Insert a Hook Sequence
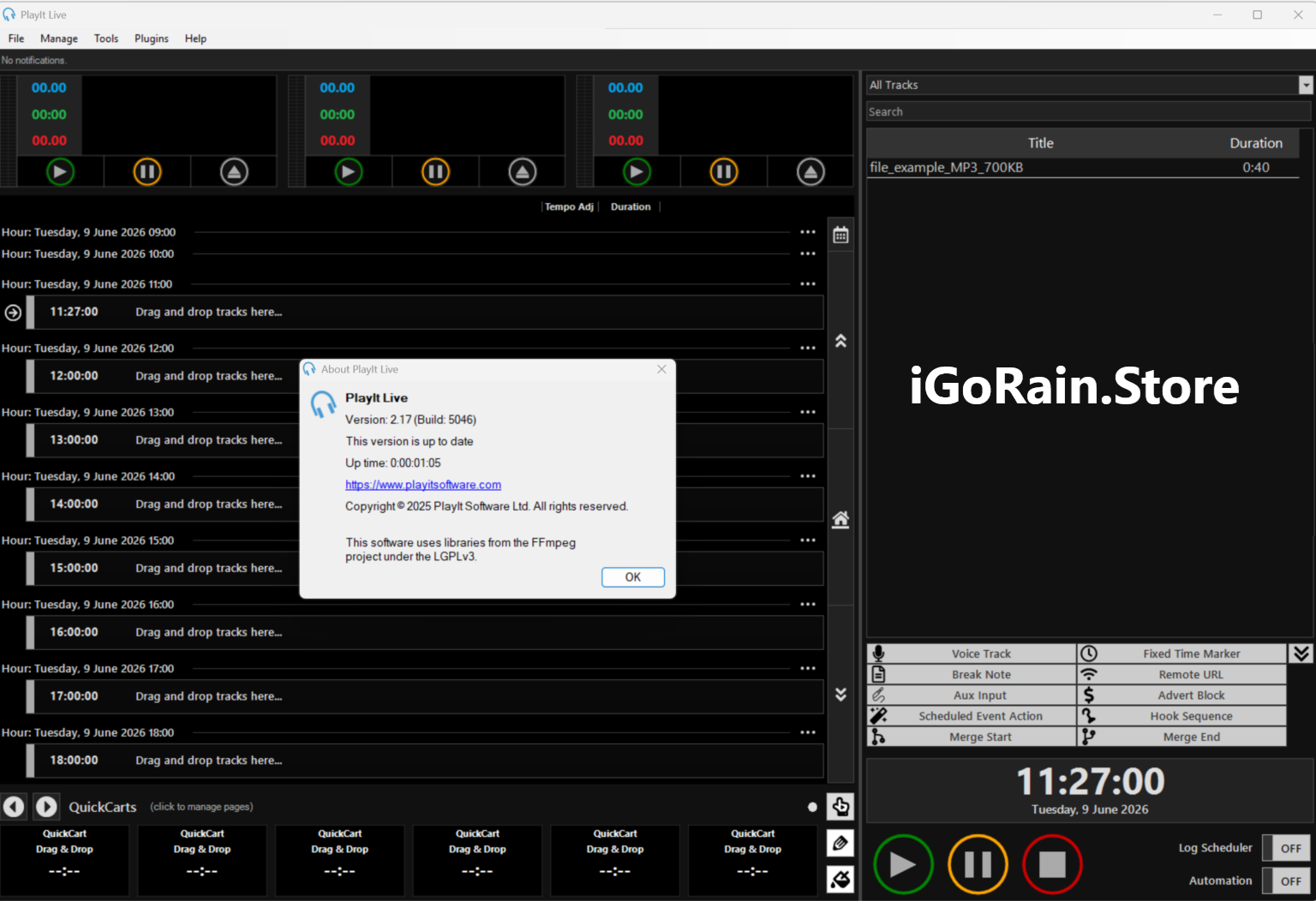Image resolution: width=1316 pixels, height=901 pixels. click(x=1182, y=716)
